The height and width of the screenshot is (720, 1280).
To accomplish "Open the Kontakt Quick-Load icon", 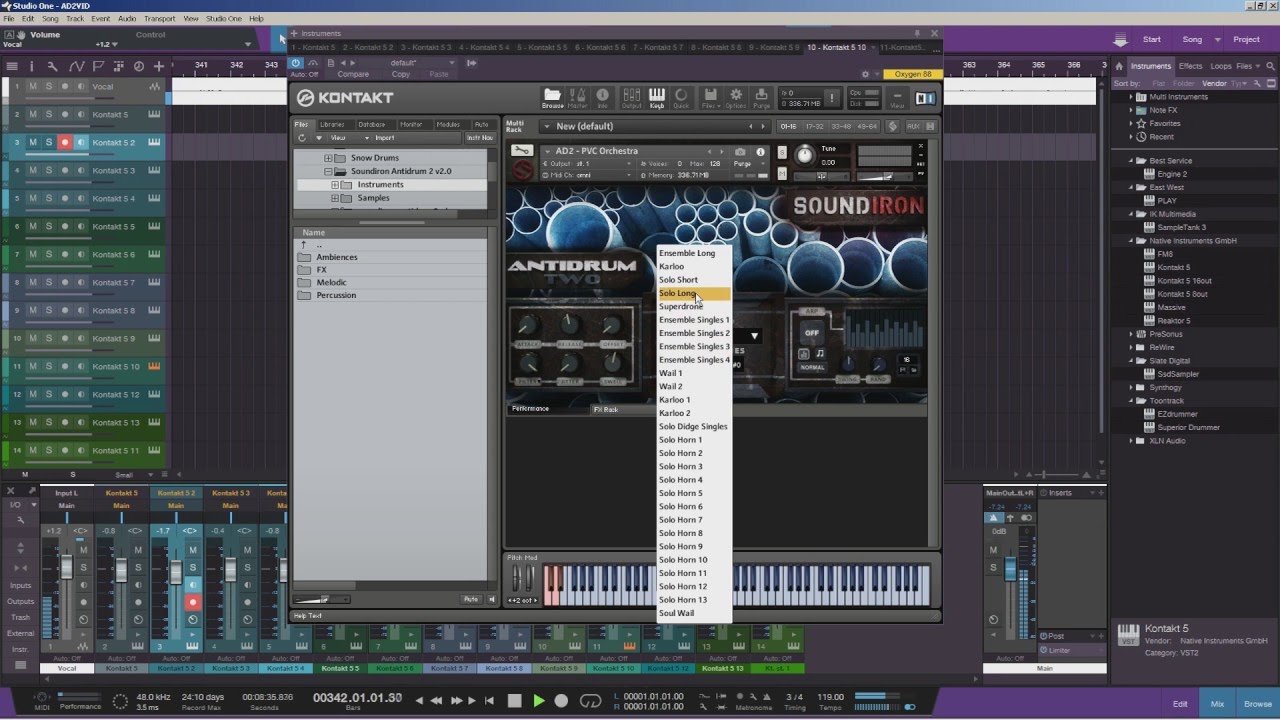I will 681,97.
